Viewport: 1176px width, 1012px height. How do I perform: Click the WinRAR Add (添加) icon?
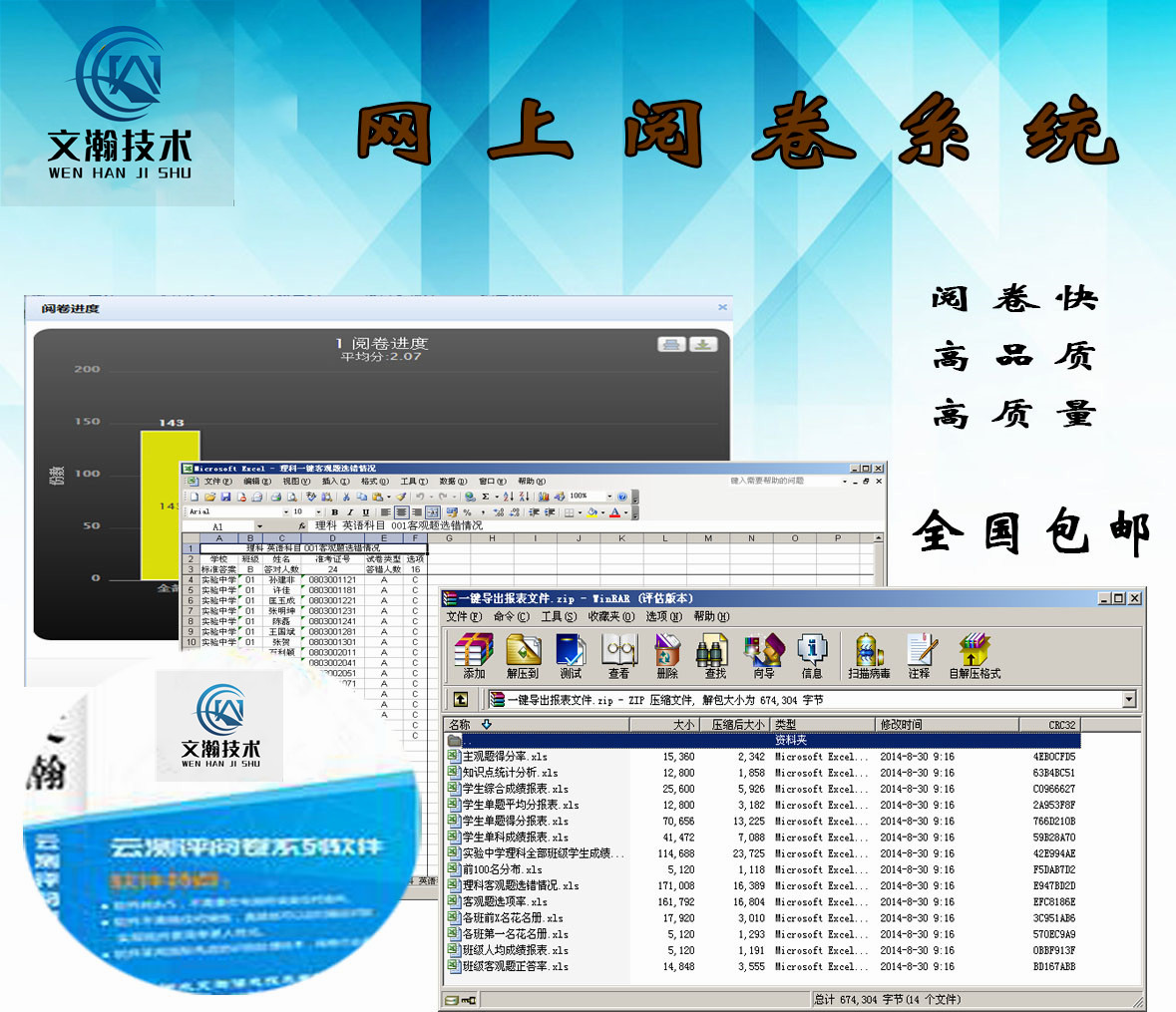click(474, 653)
